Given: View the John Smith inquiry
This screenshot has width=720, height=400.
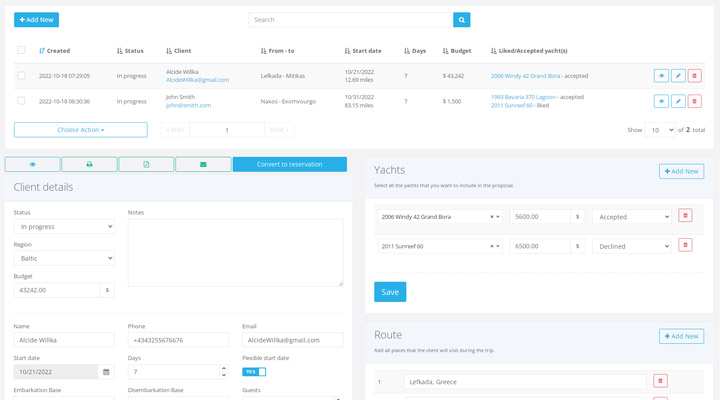Looking at the screenshot, I should [x=661, y=101].
